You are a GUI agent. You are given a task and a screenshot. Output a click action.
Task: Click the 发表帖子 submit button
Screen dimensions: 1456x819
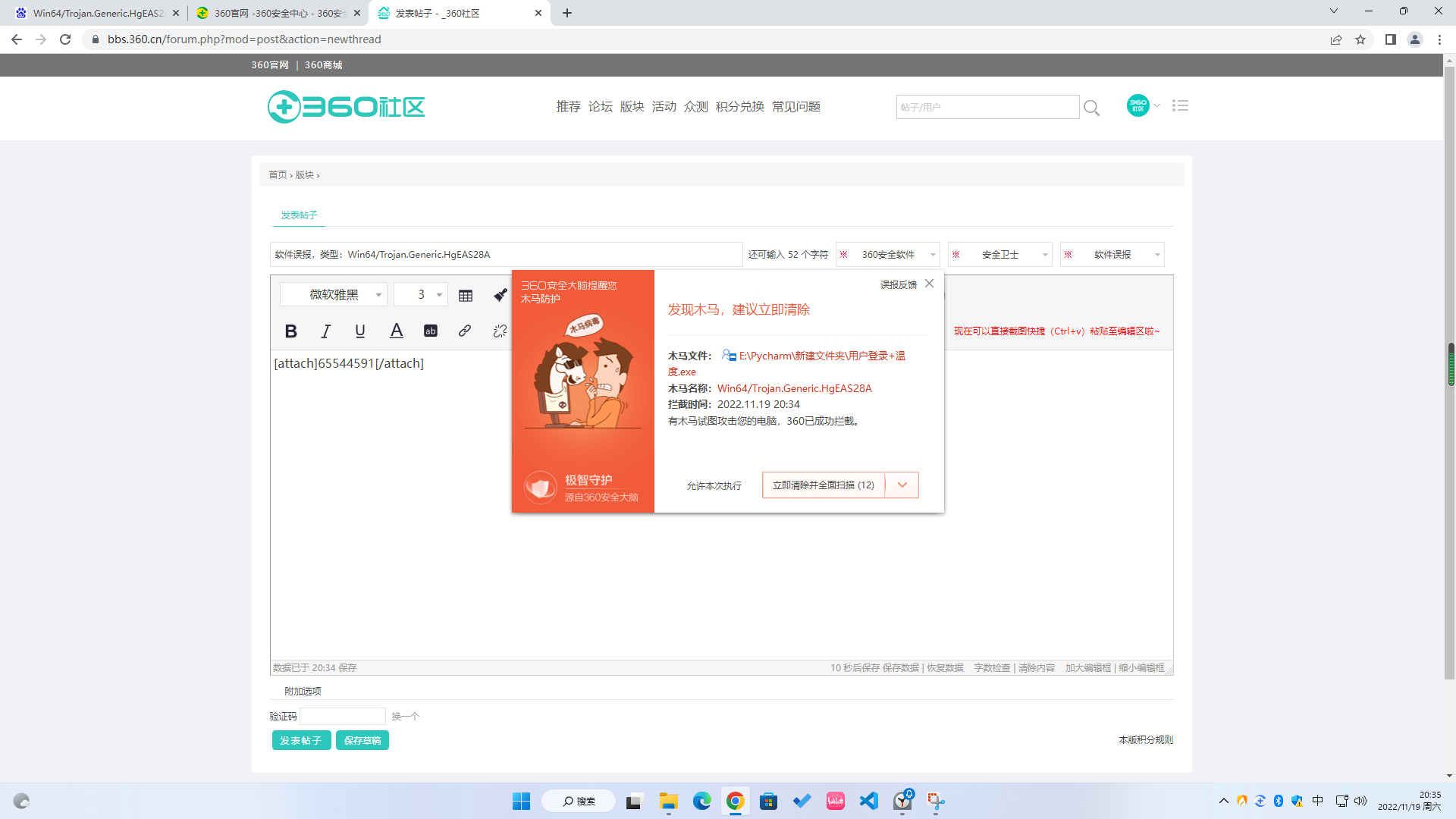click(x=301, y=741)
